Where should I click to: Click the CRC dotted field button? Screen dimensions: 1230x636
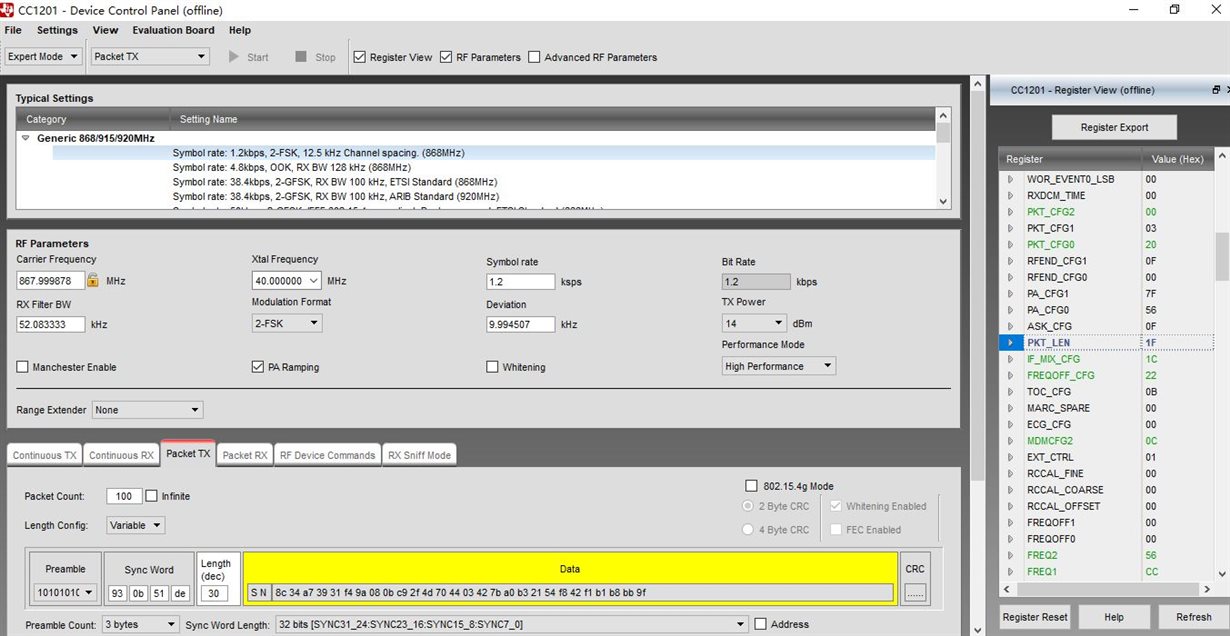tap(915, 593)
